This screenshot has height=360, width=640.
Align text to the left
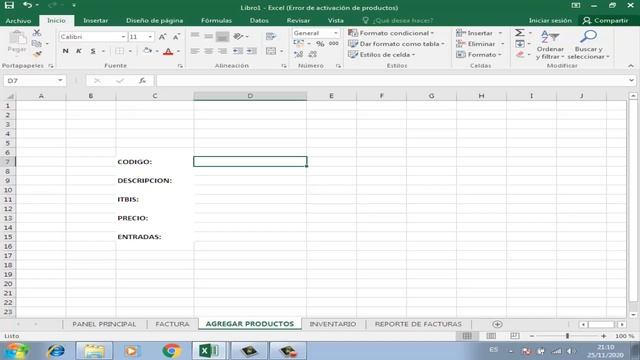[x=195, y=51]
